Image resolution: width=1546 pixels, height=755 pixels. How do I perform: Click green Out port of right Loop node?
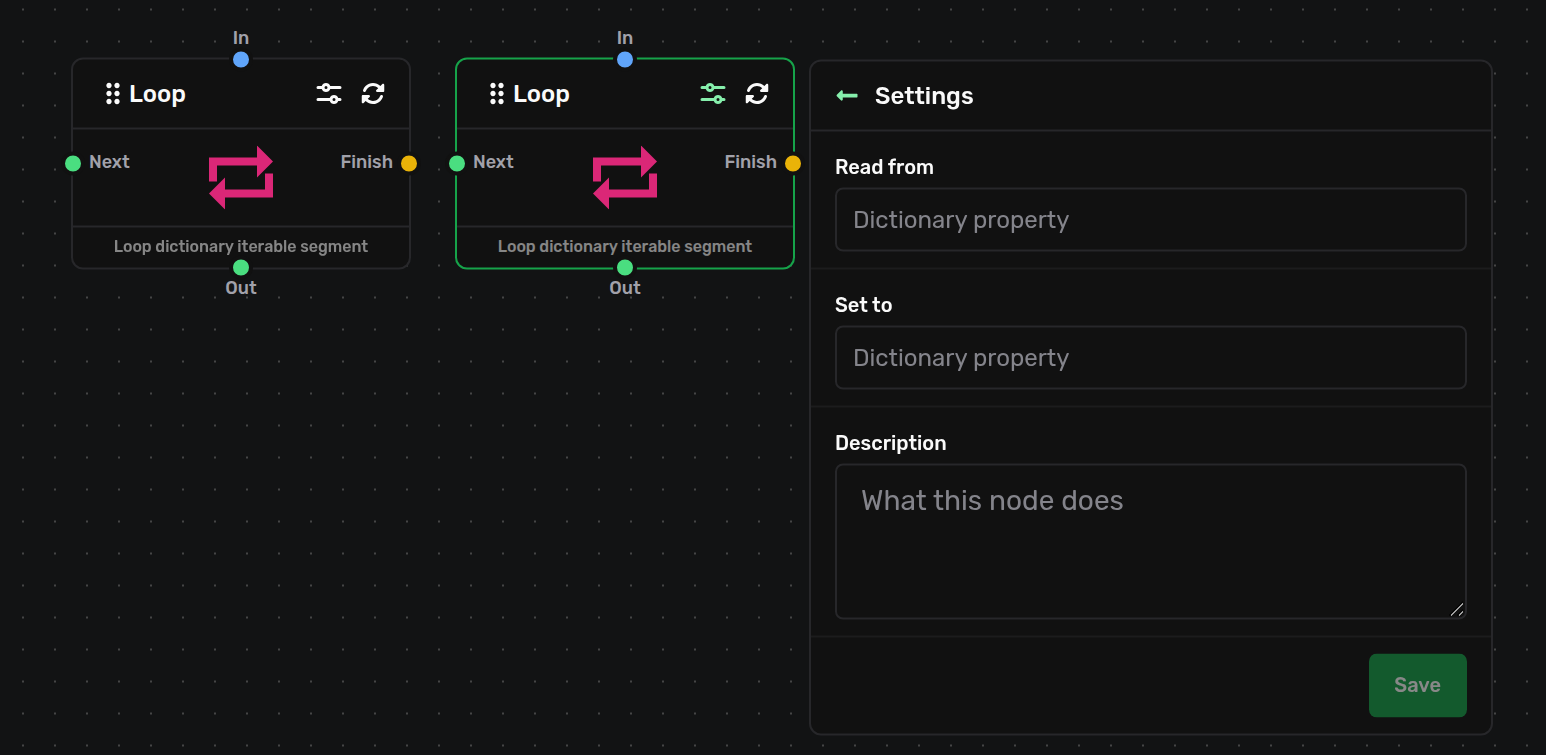pyautogui.click(x=625, y=267)
